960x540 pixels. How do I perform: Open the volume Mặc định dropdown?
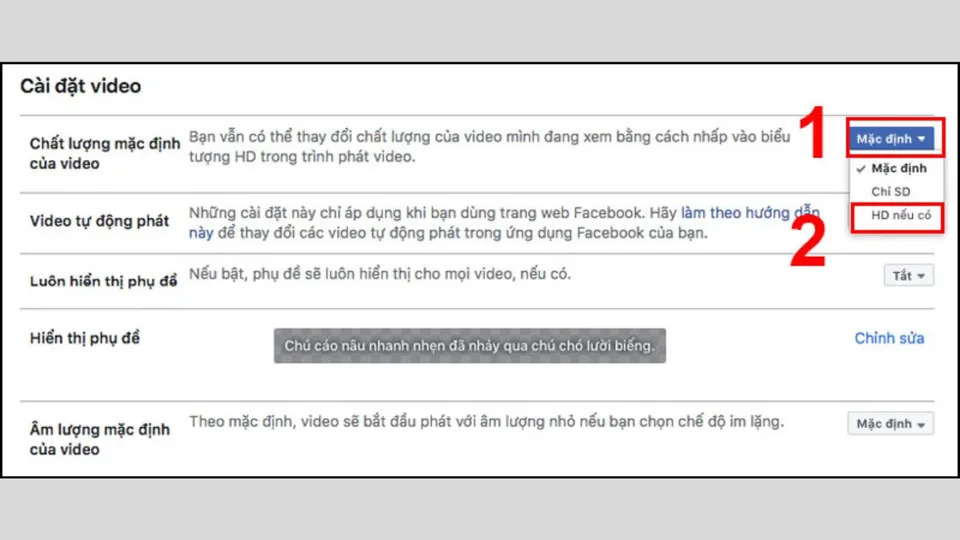[x=891, y=424]
